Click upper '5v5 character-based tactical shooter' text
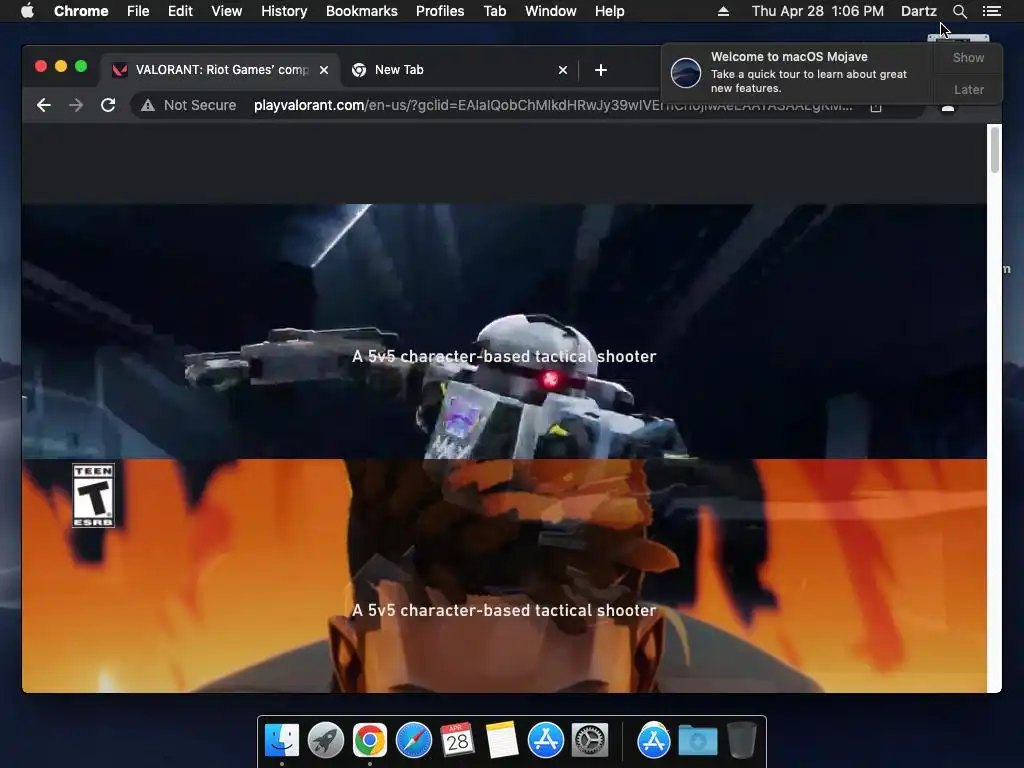The height and width of the screenshot is (768, 1024). coord(504,356)
